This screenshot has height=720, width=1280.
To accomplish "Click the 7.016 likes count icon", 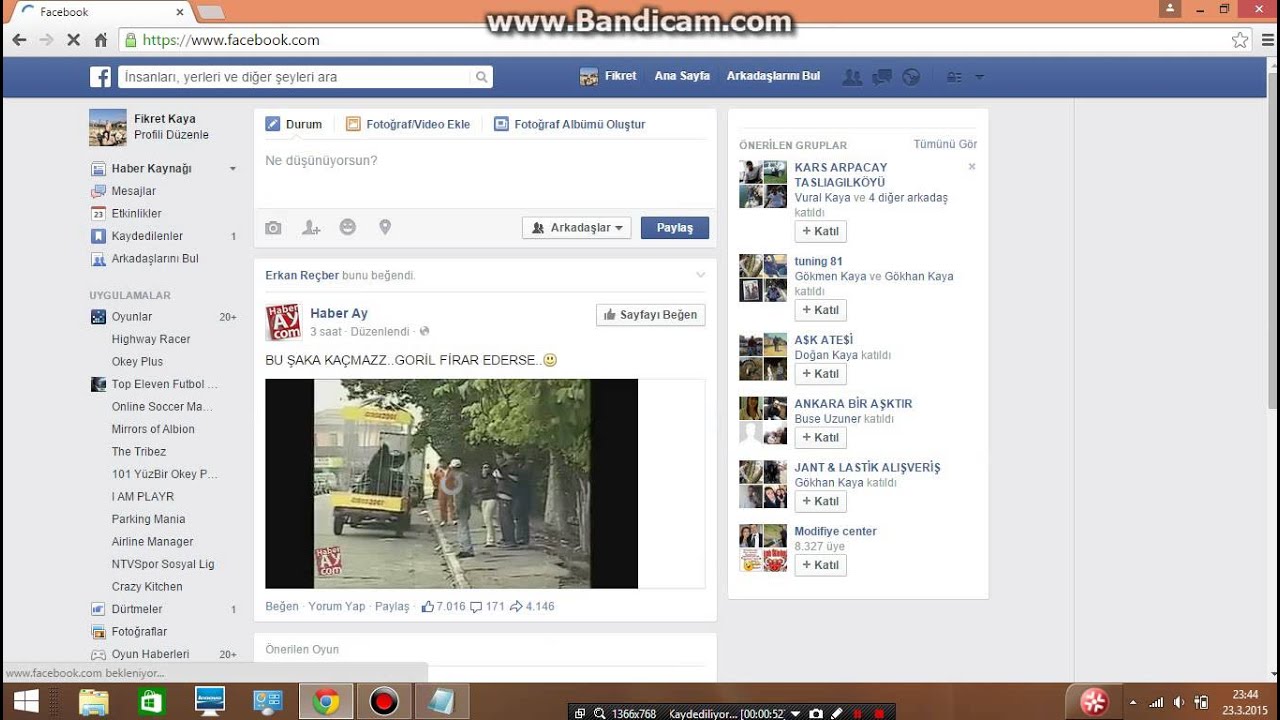I will click(x=428, y=606).
